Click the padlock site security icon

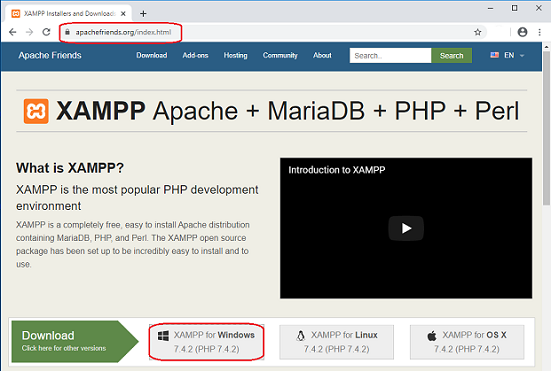(67, 32)
